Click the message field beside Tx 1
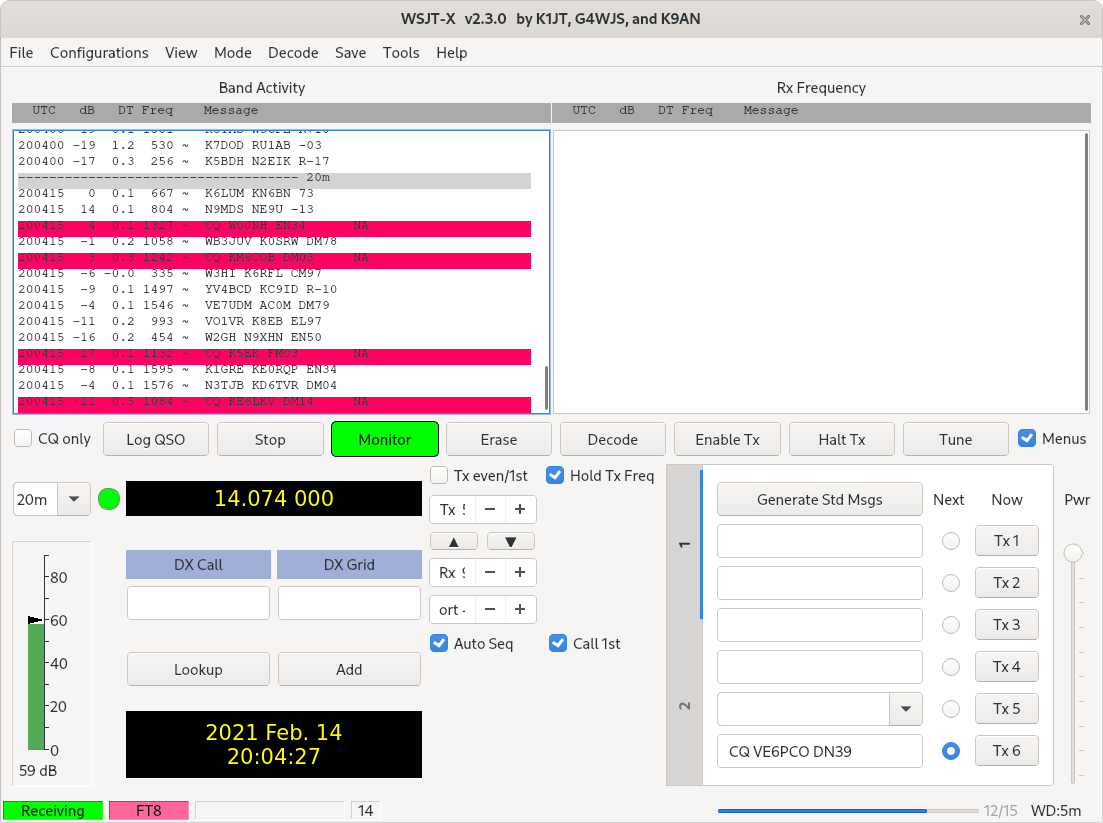 820,541
